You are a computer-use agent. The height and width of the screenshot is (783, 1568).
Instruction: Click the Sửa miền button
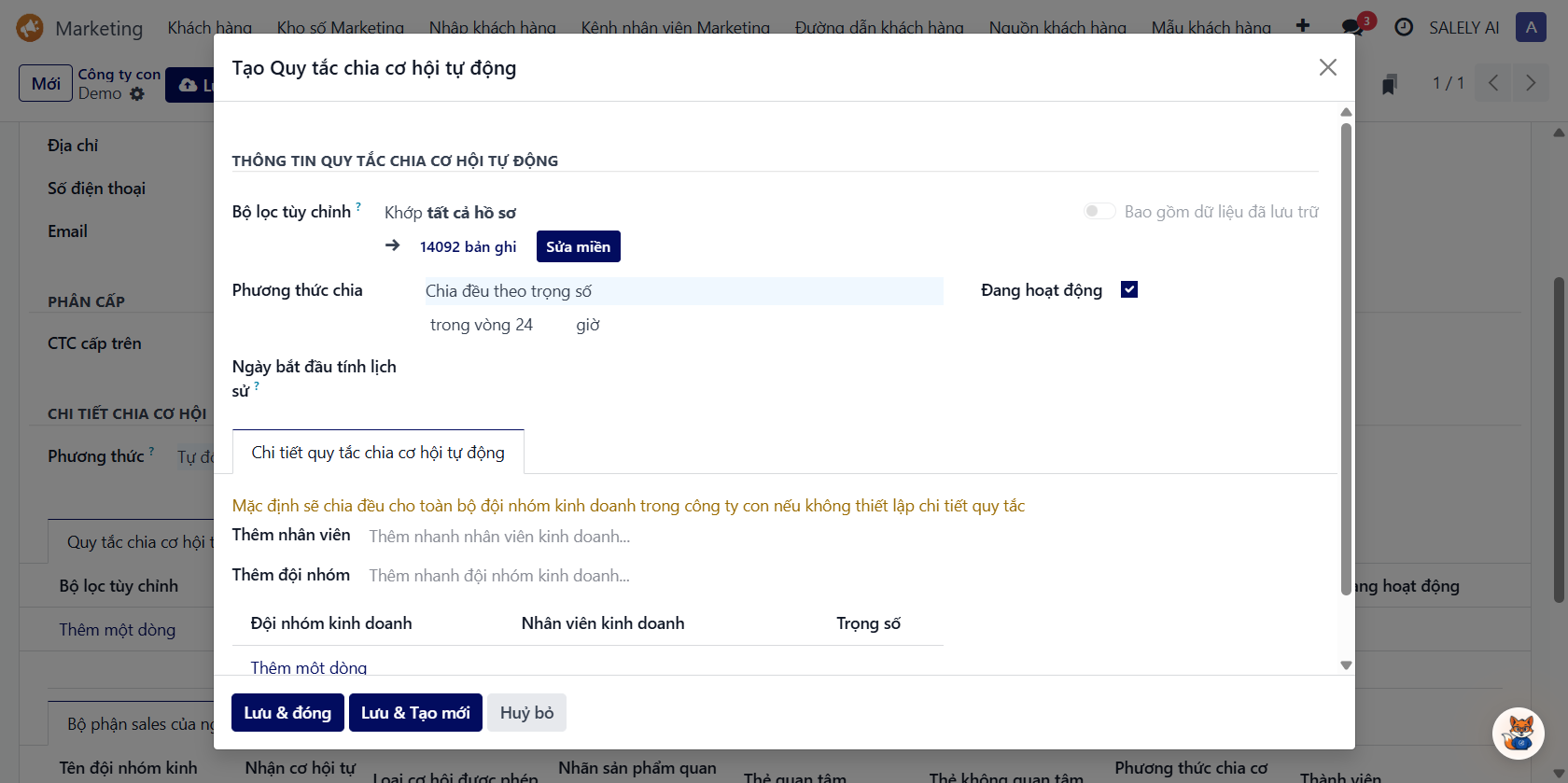(578, 246)
